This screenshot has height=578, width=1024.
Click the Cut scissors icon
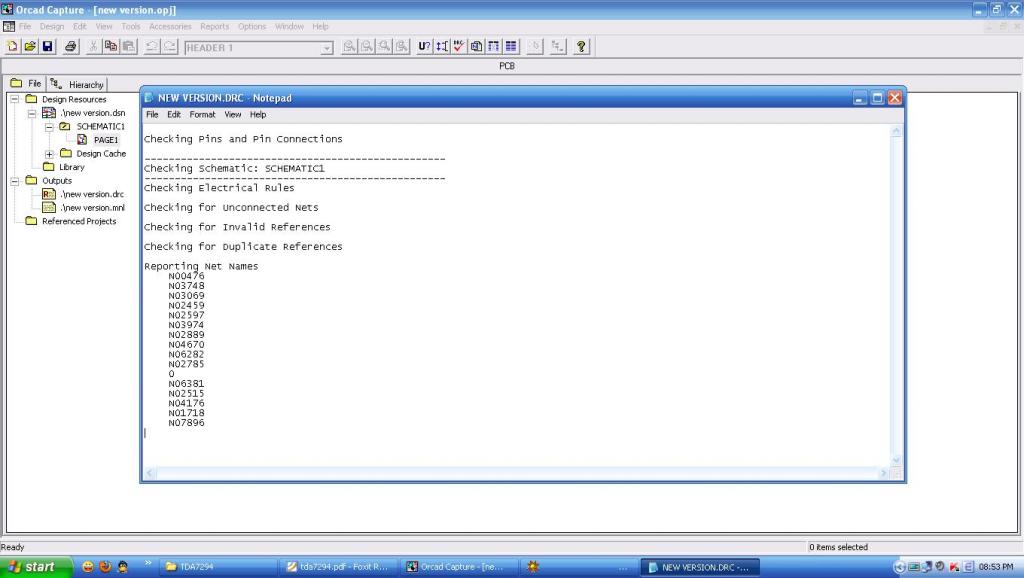click(93, 46)
